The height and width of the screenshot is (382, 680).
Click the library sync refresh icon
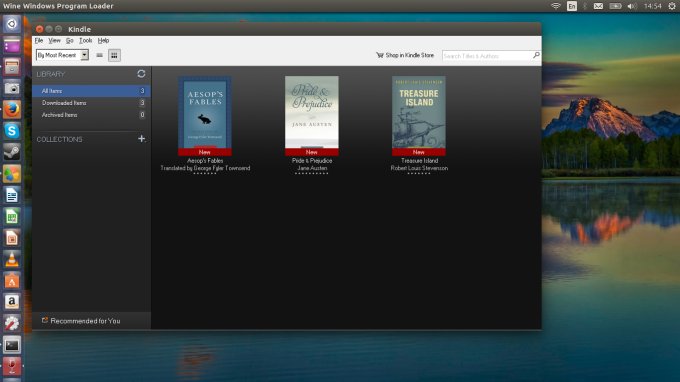(x=141, y=74)
